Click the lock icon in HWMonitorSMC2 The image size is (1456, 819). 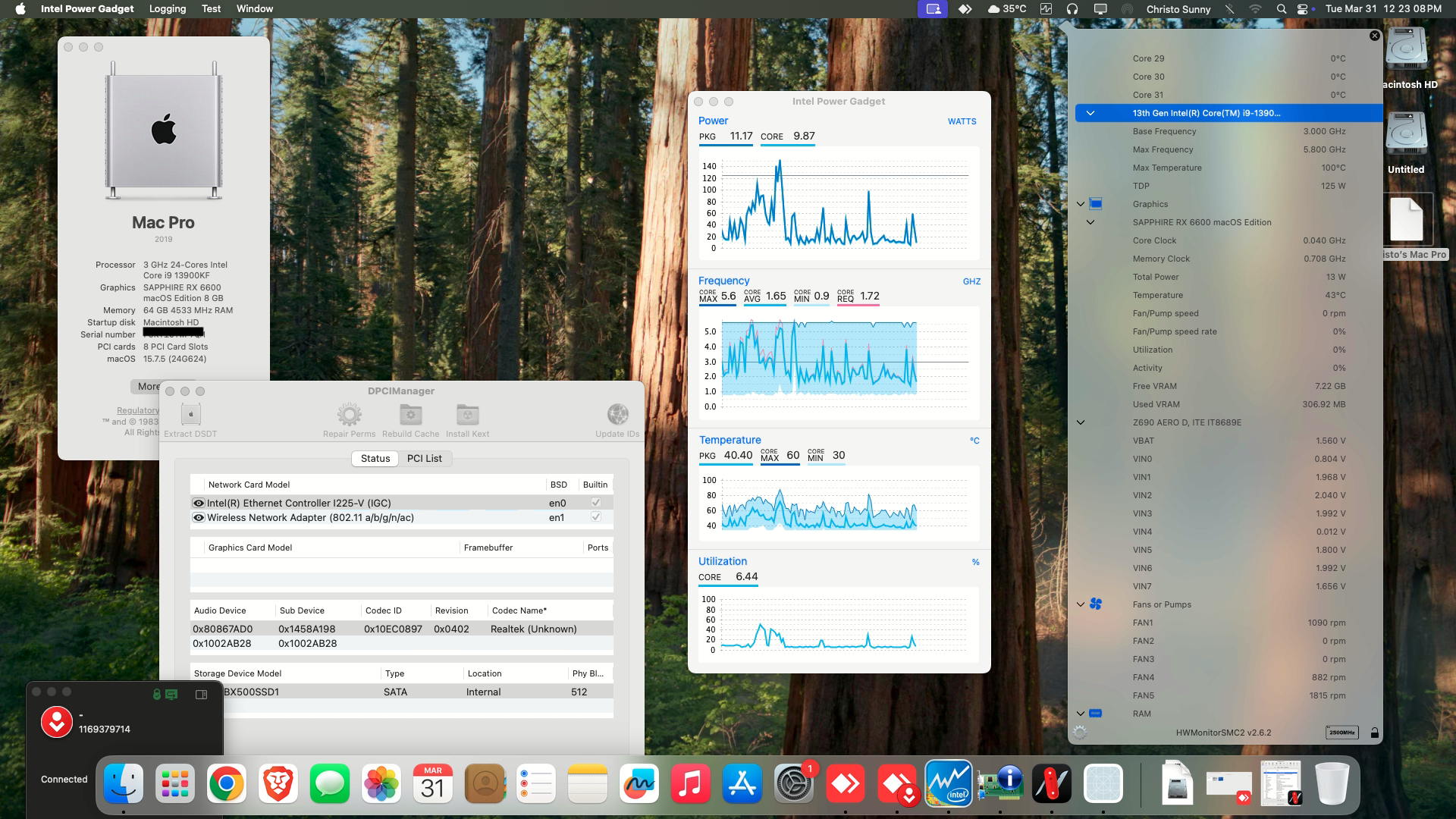[1374, 733]
